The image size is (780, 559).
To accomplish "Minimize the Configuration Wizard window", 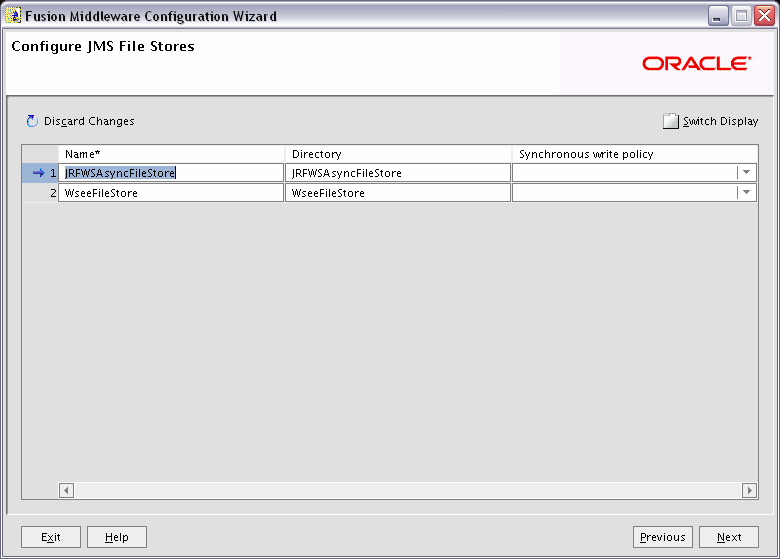I will 718,16.
